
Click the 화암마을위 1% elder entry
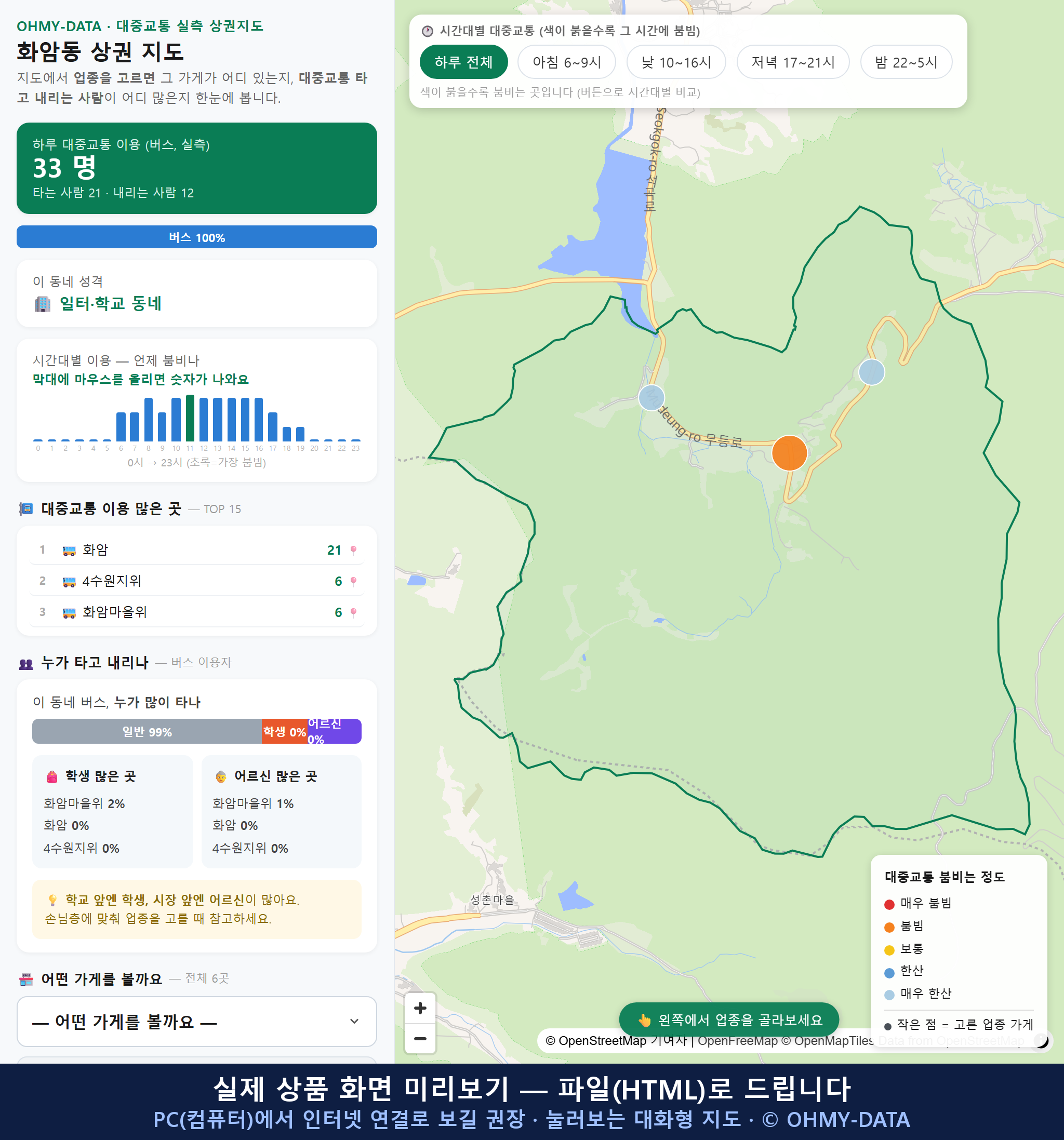pos(253,803)
